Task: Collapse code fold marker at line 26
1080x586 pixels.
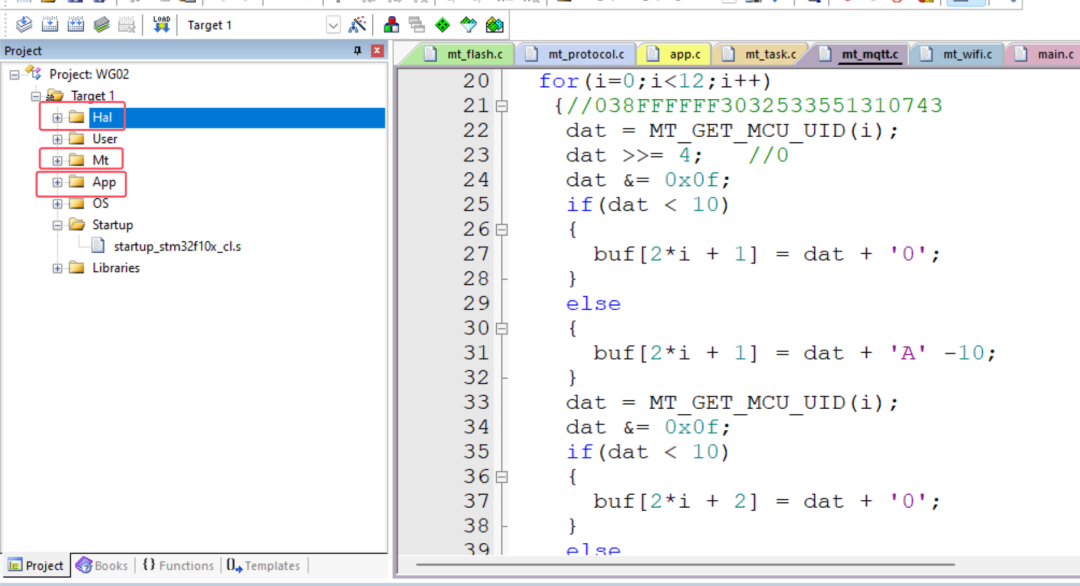Action: (x=502, y=229)
